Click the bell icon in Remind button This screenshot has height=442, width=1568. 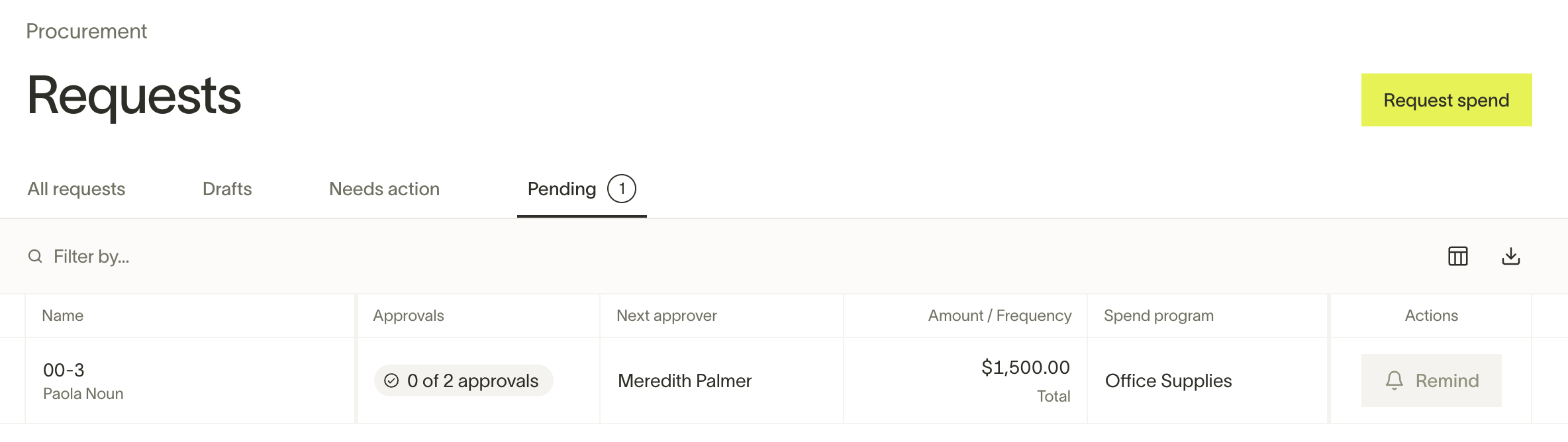tap(1395, 380)
